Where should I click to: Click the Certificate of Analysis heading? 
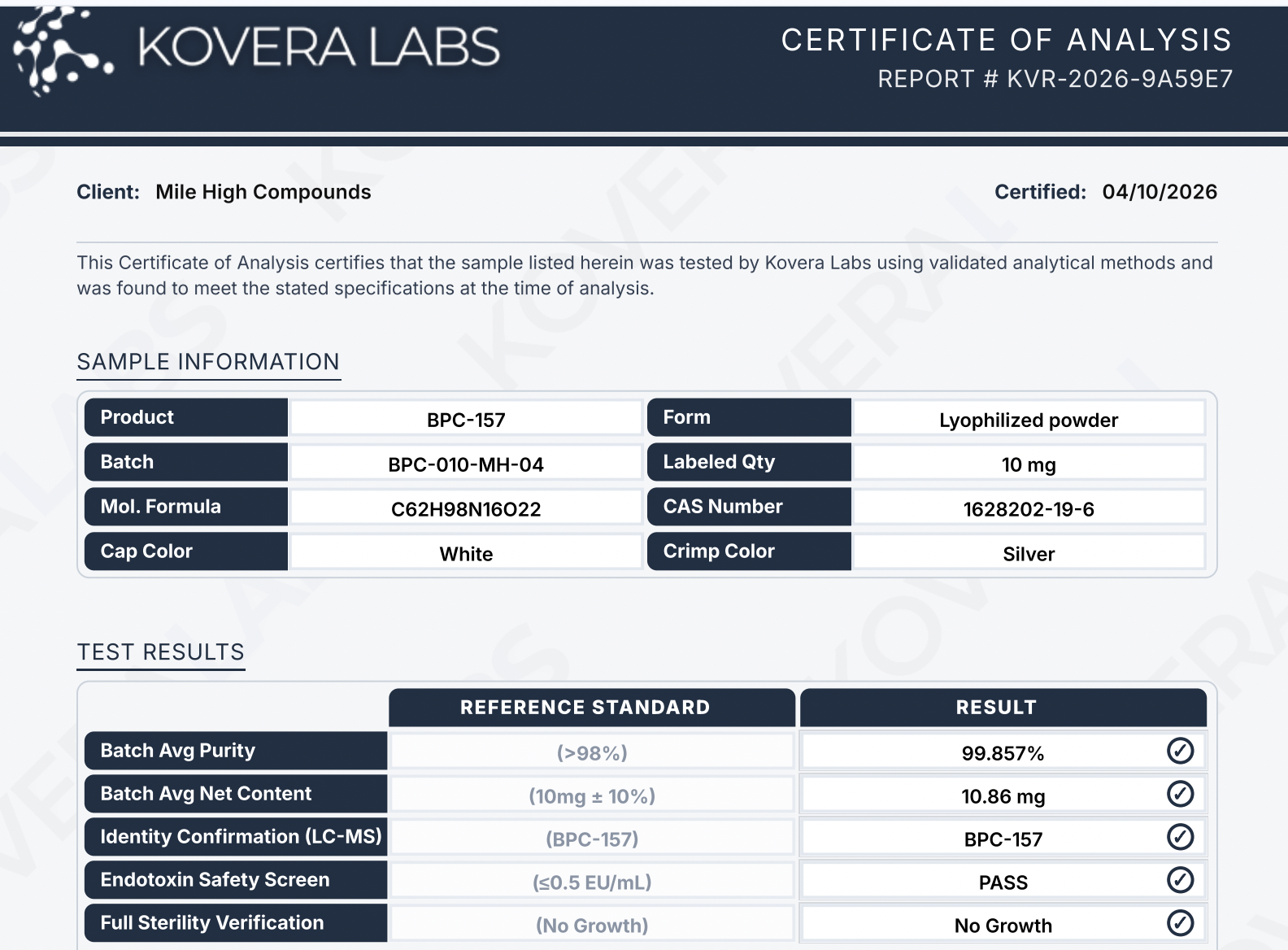(1007, 40)
